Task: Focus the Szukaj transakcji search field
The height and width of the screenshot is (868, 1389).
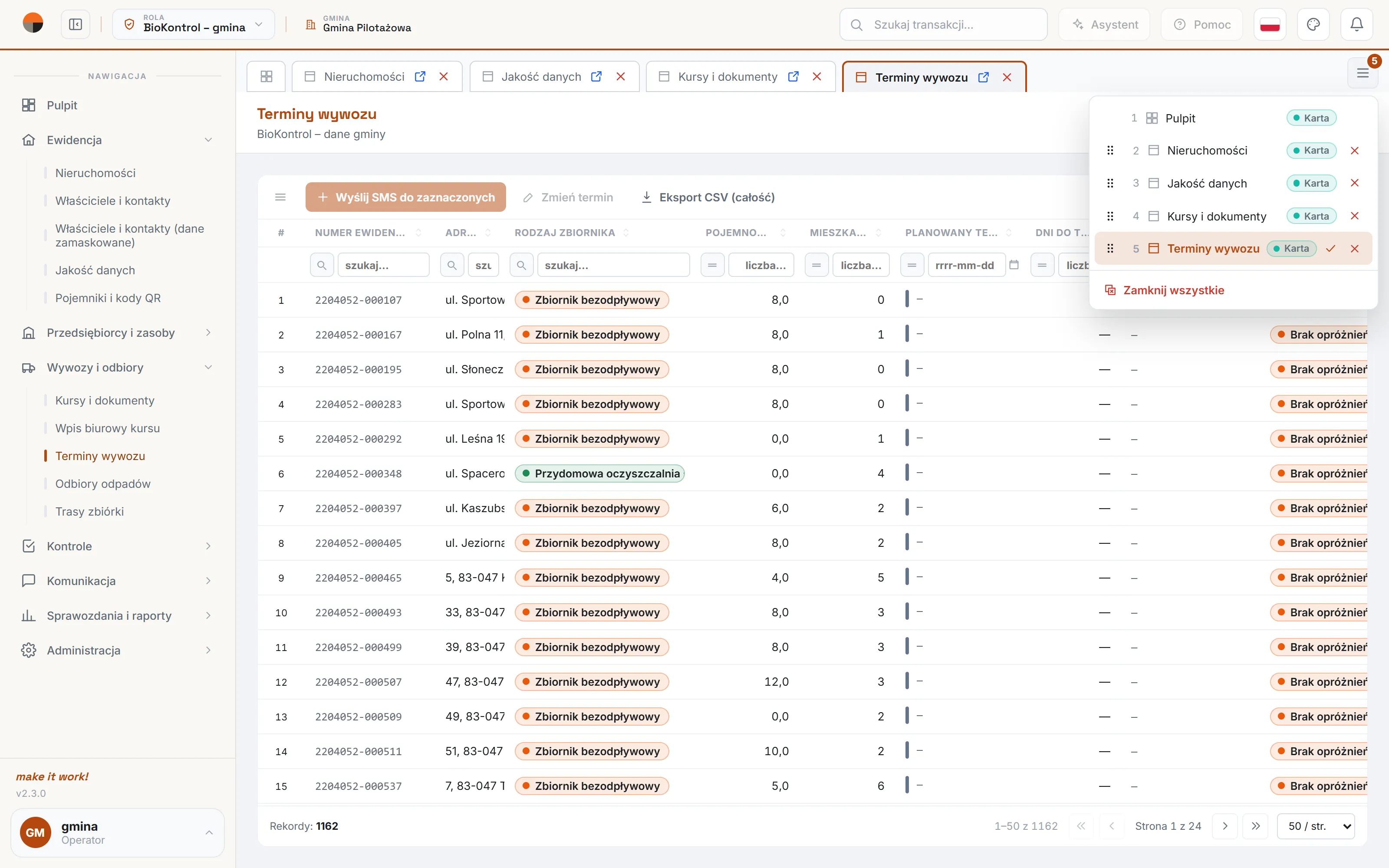Action: point(943,25)
